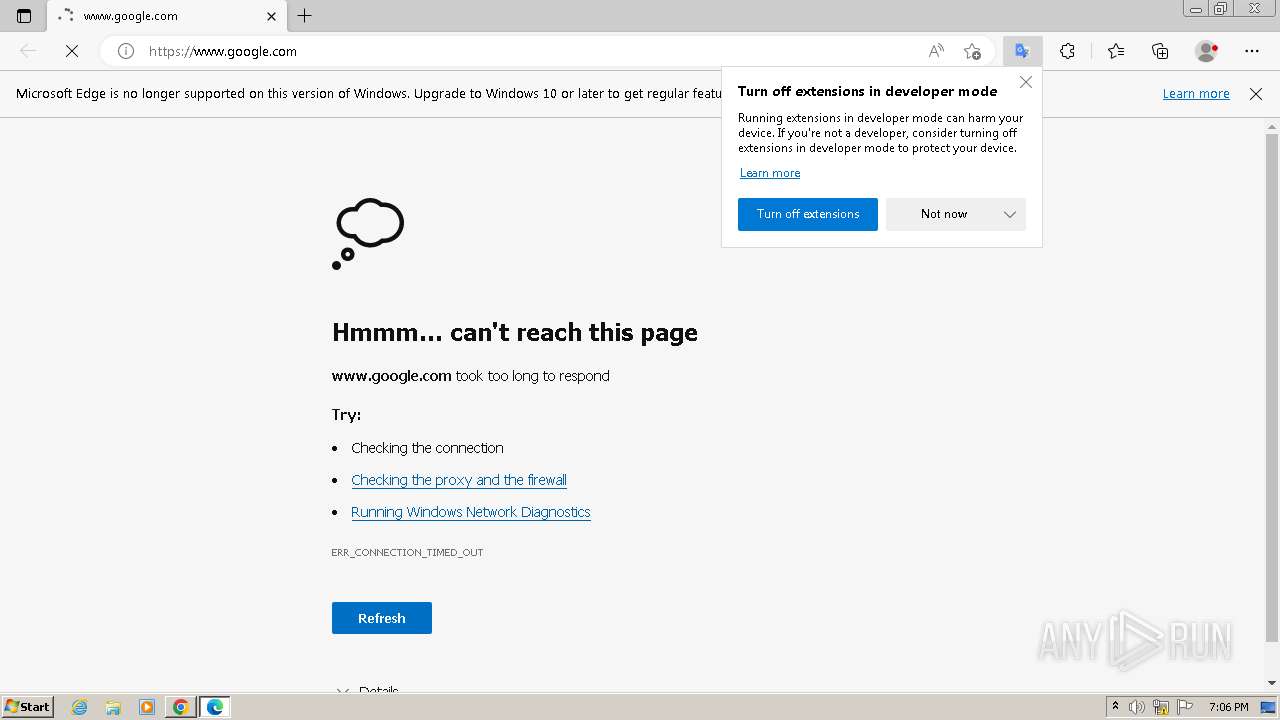
Task: Click the scrollbar up arrow
Action: click(1272, 126)
